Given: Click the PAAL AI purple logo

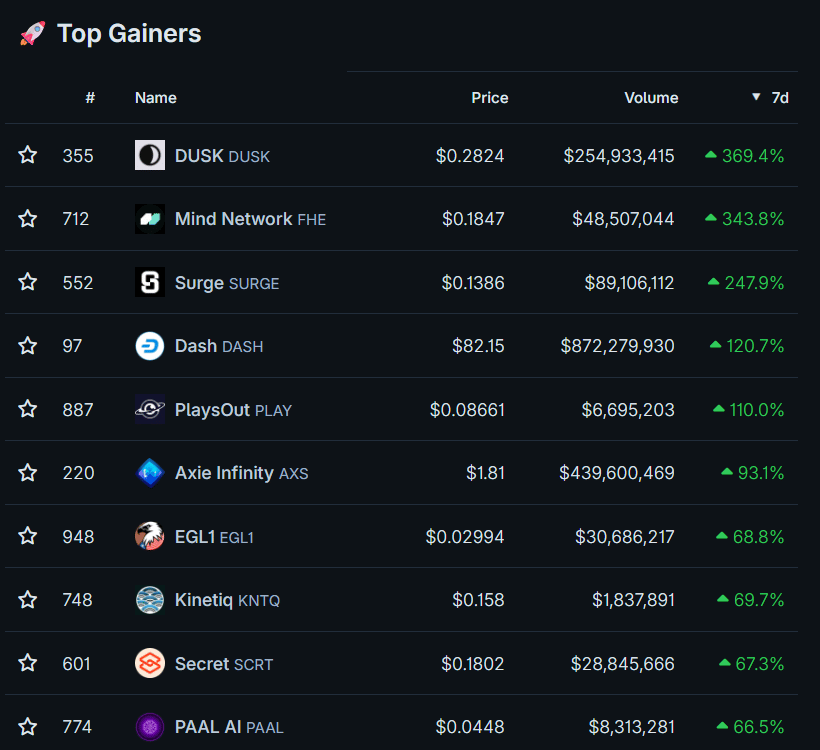Looking at the screenshot, I should [150, 726].
